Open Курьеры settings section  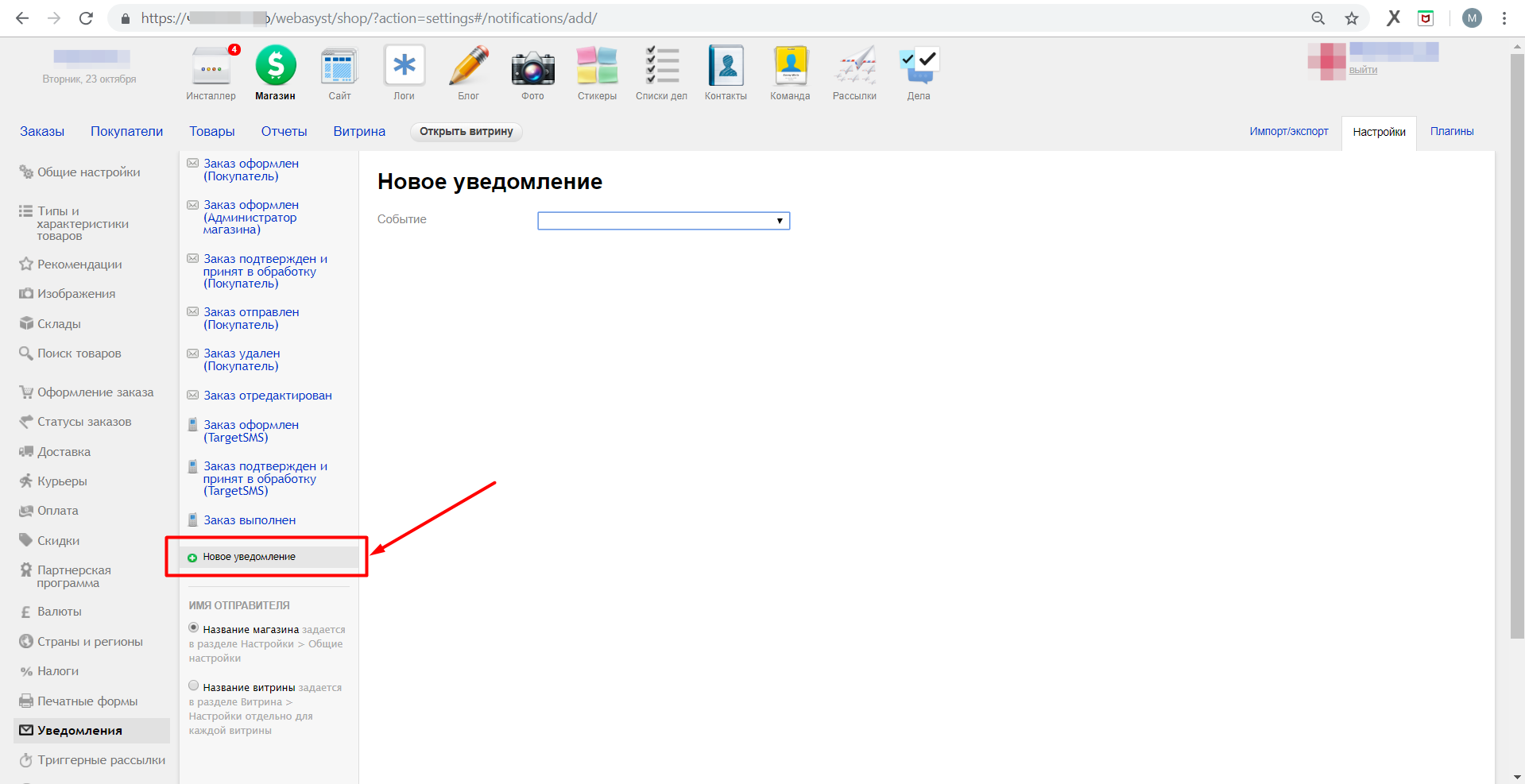point(62,481)
